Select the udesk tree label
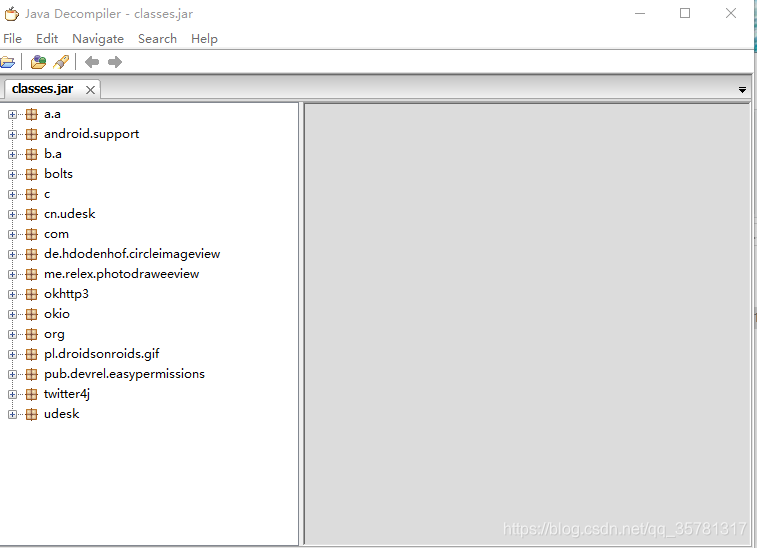Viewport: 757px width, 548px height. point(61,414)
